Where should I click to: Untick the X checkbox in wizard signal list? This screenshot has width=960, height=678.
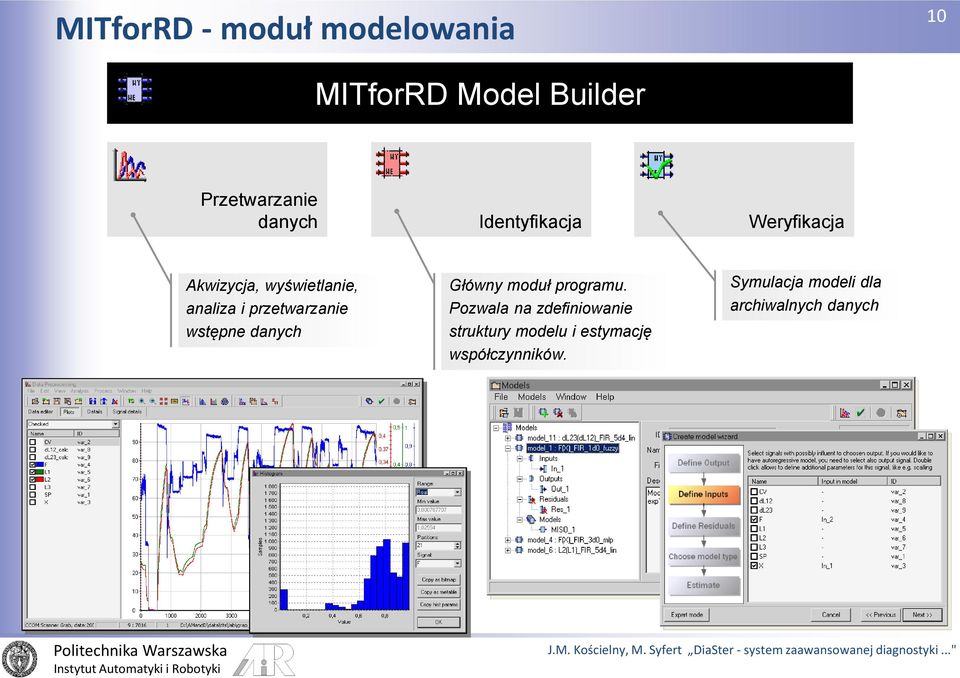coord(754,566)
